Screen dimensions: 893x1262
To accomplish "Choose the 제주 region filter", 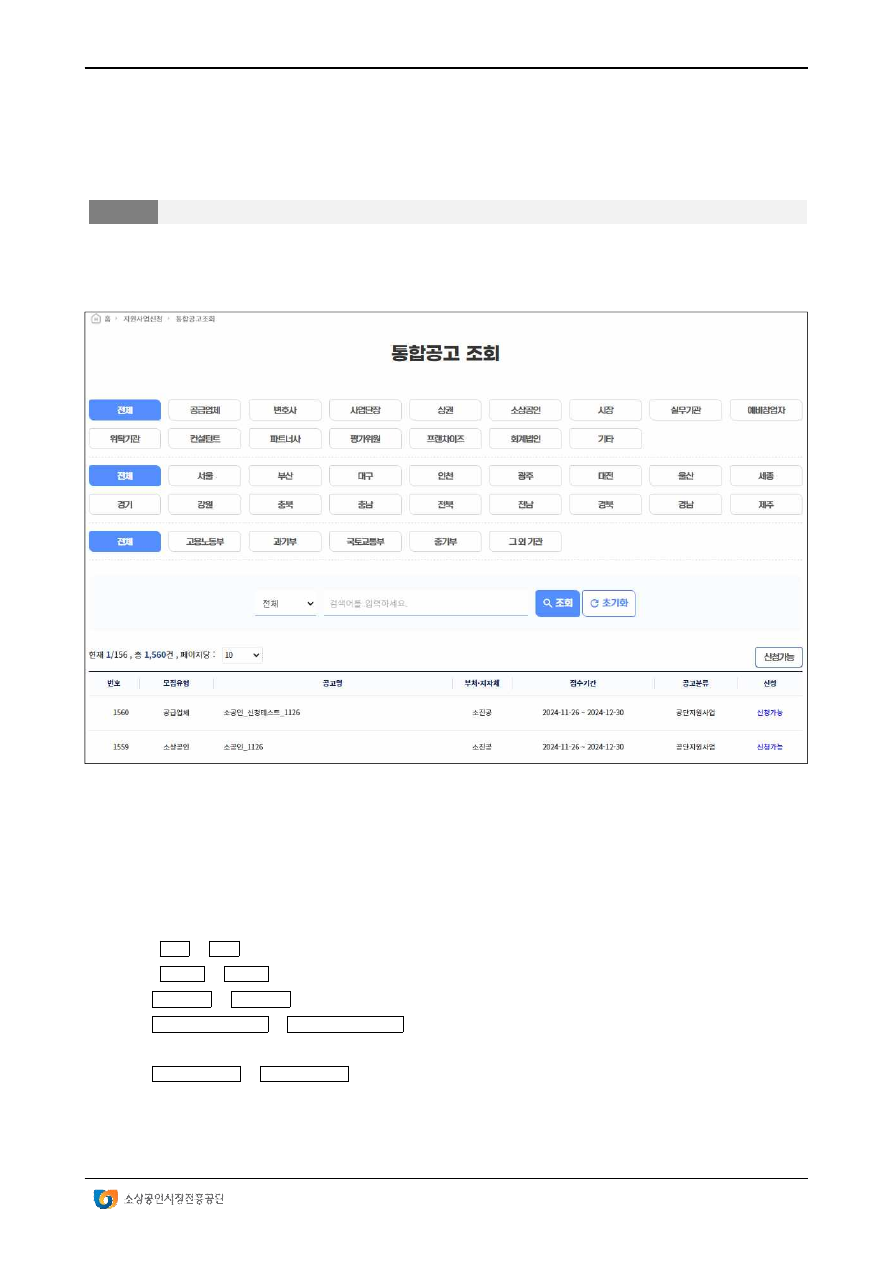I will [x=765, y=504].
